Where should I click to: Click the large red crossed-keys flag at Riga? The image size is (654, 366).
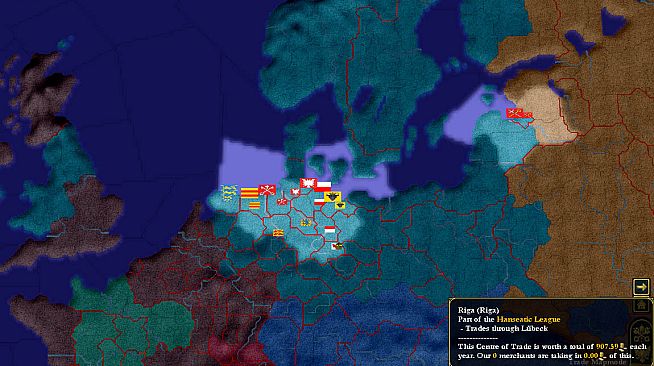coord(514,113)
